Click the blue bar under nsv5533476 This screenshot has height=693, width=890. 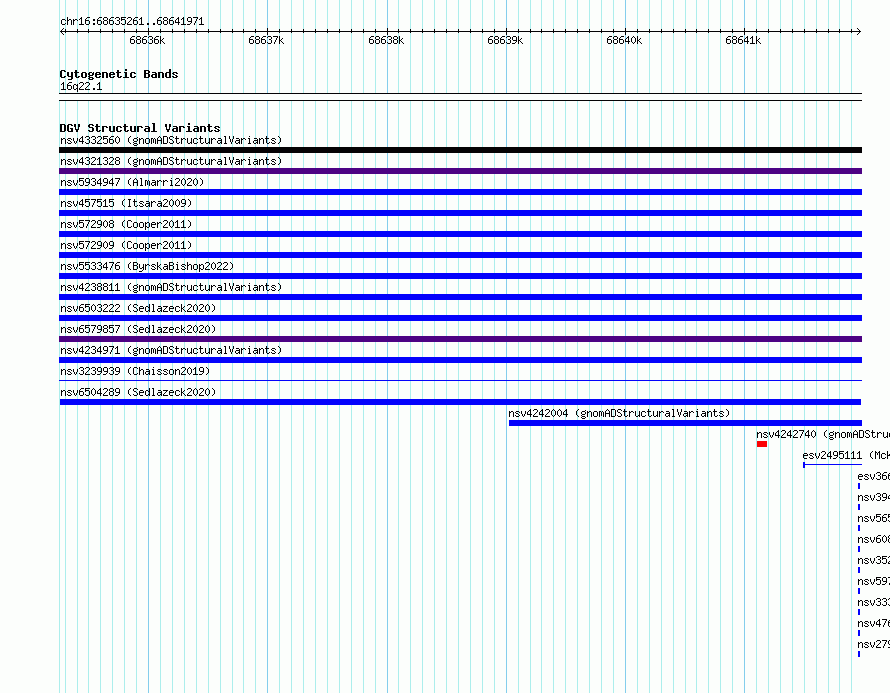pos(460,276)
